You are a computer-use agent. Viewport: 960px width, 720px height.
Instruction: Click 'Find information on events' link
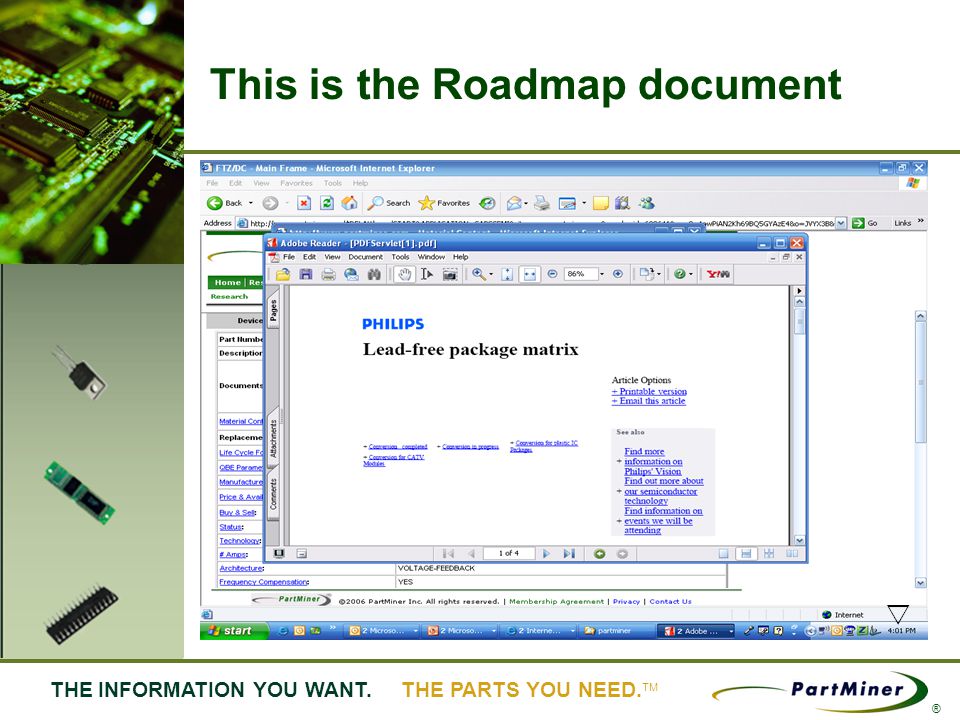663,520
